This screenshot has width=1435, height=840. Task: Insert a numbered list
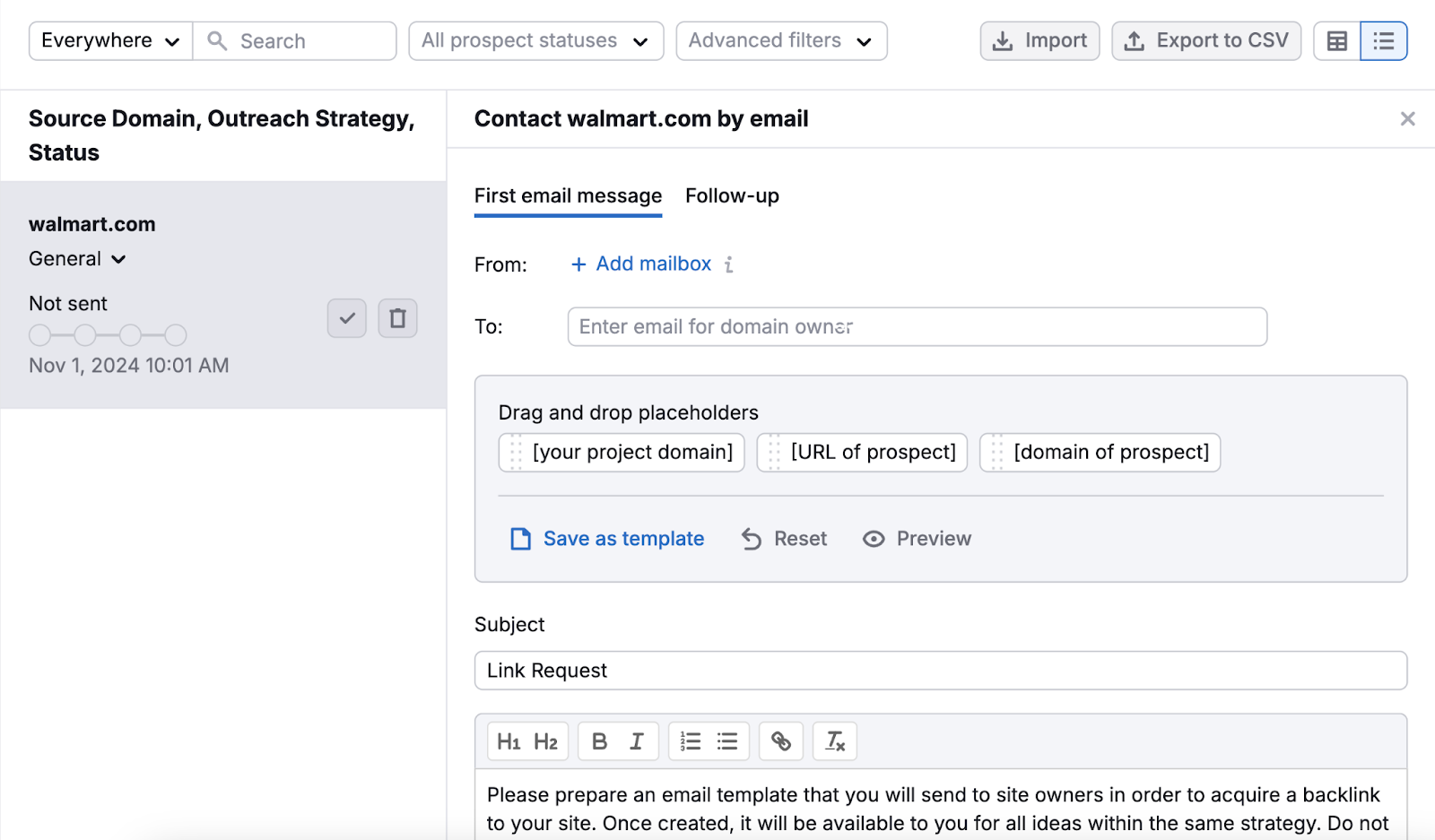690,741
